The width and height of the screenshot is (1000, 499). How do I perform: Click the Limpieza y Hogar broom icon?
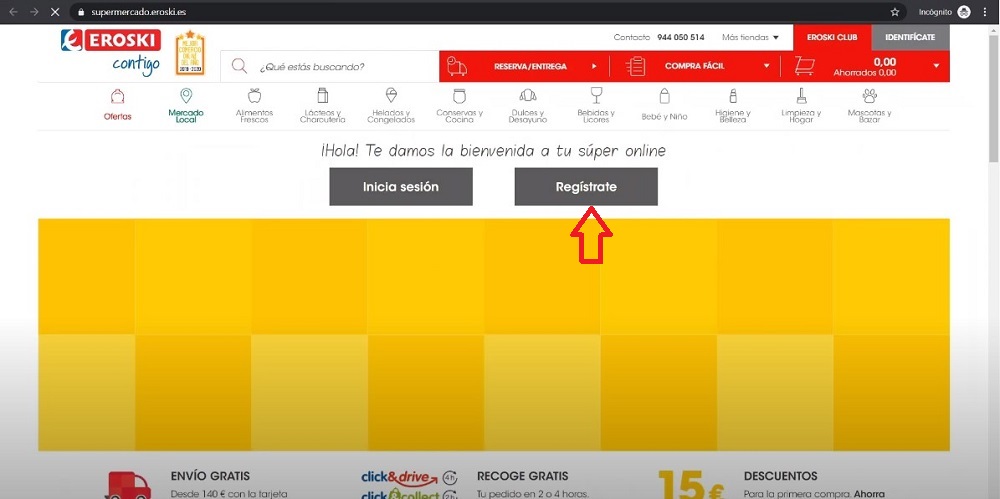pos(801,96)
